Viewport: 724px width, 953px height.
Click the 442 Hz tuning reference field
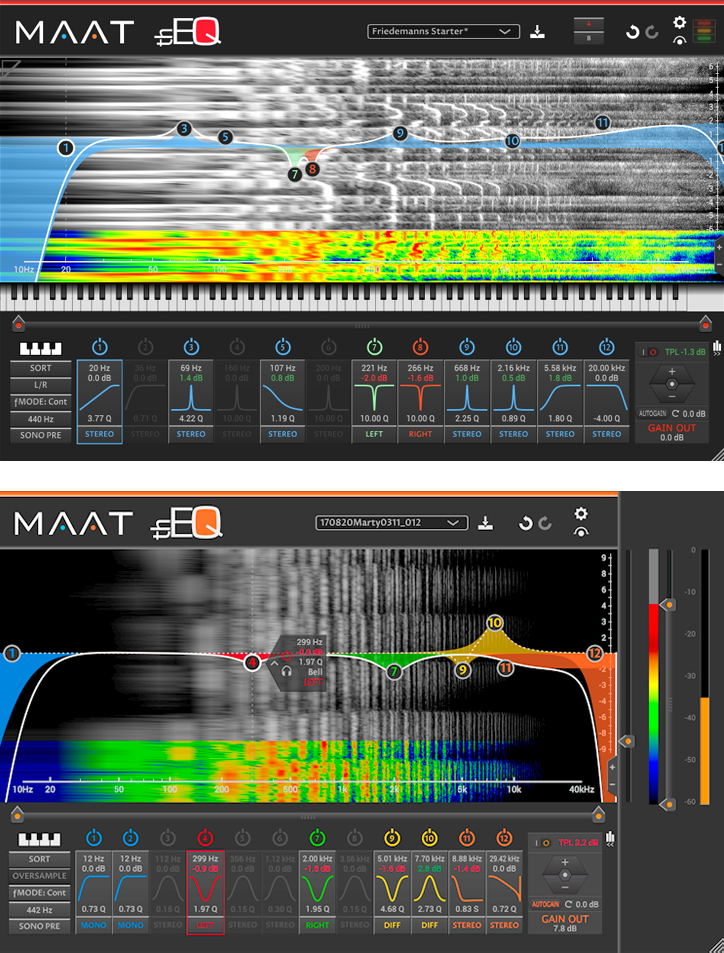pos(41,909)
